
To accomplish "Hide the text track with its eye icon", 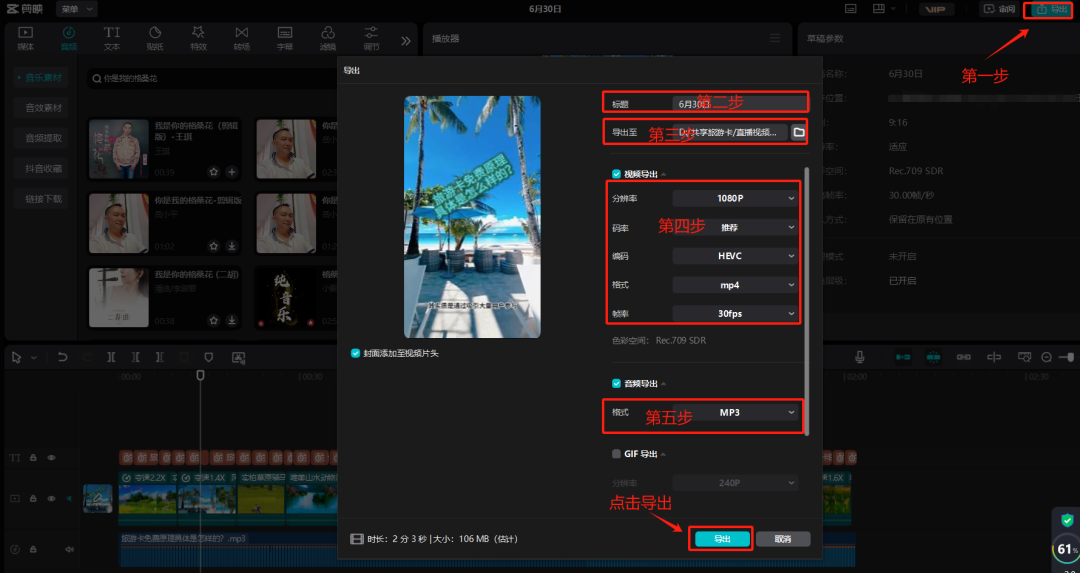I will click(x=51, y=457).
